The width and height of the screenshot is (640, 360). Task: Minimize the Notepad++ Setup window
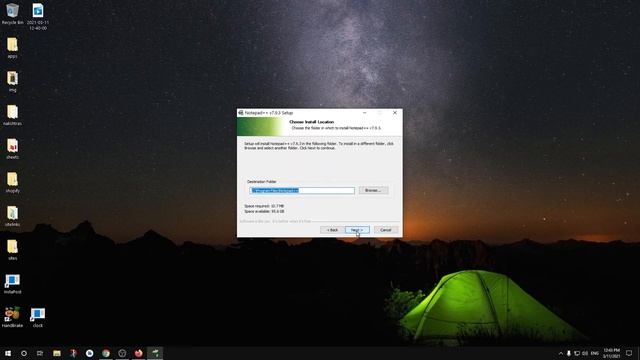(x=364, y=113)
